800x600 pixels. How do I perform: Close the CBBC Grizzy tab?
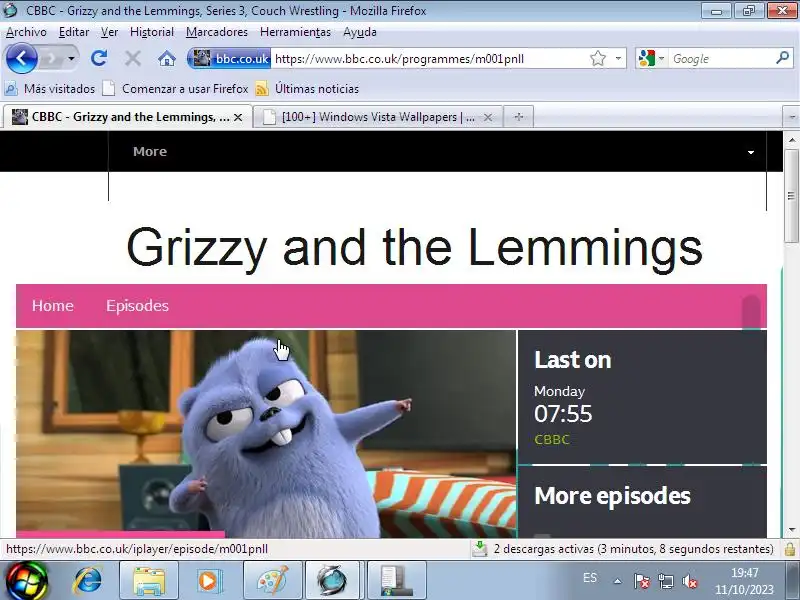[x=238, y=117]
